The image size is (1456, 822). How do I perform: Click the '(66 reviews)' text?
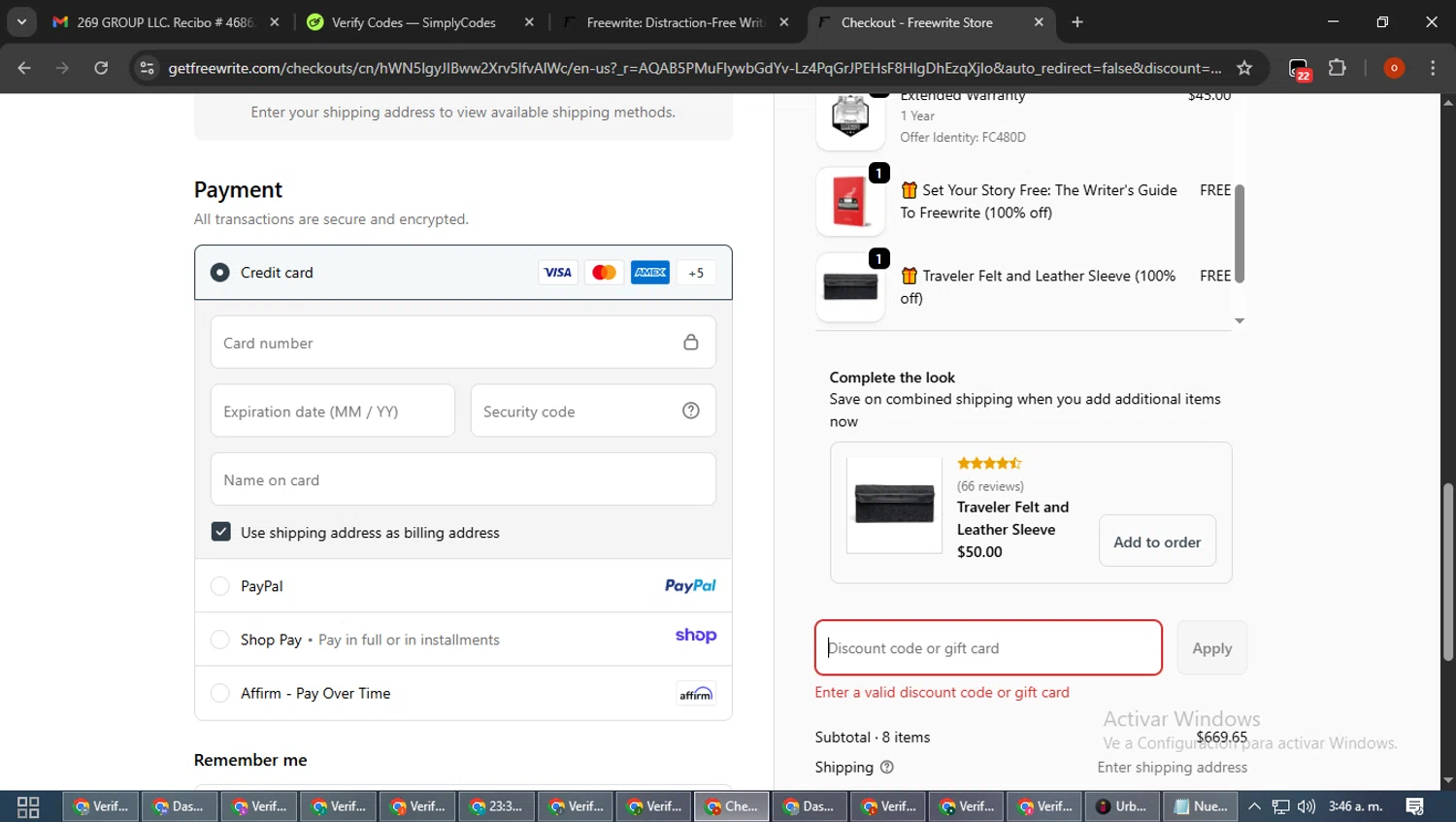coord(990,486)
